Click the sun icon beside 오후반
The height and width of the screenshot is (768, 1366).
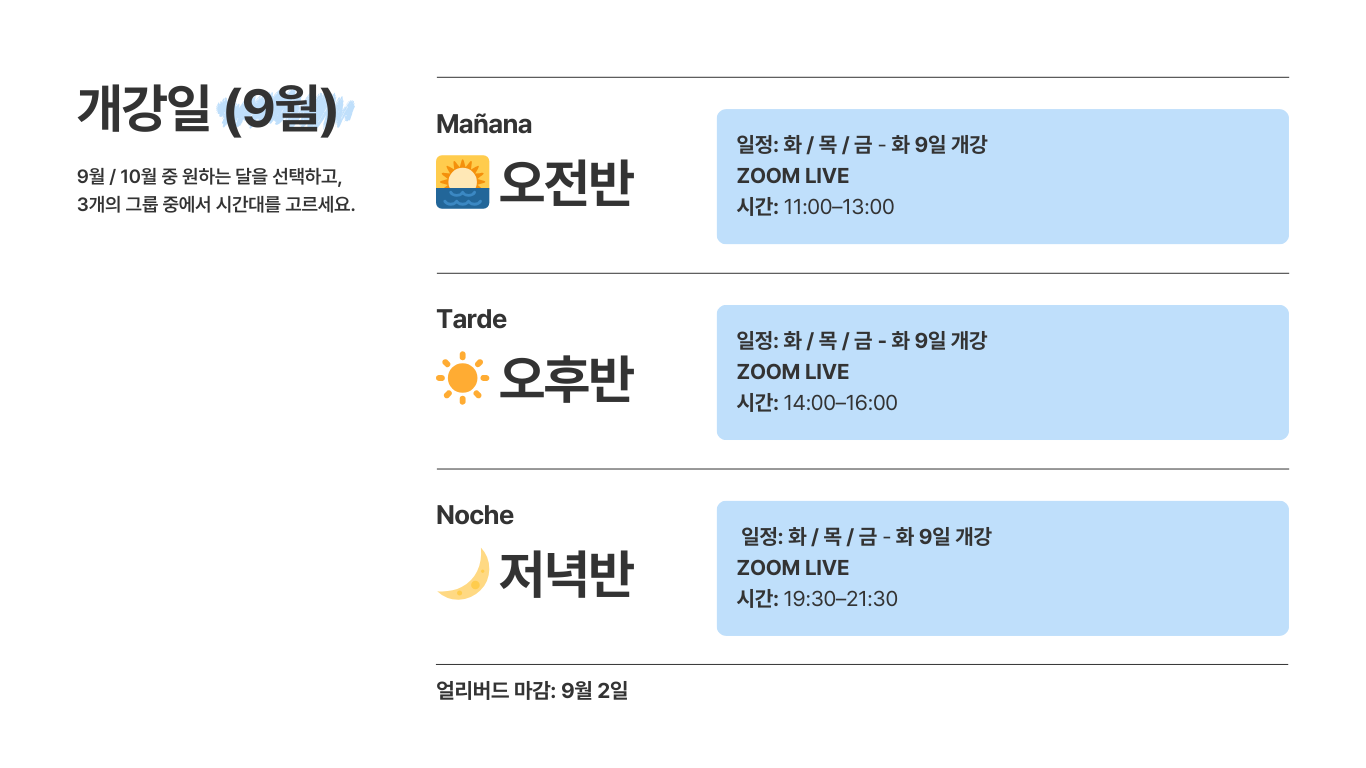[462, 378]
